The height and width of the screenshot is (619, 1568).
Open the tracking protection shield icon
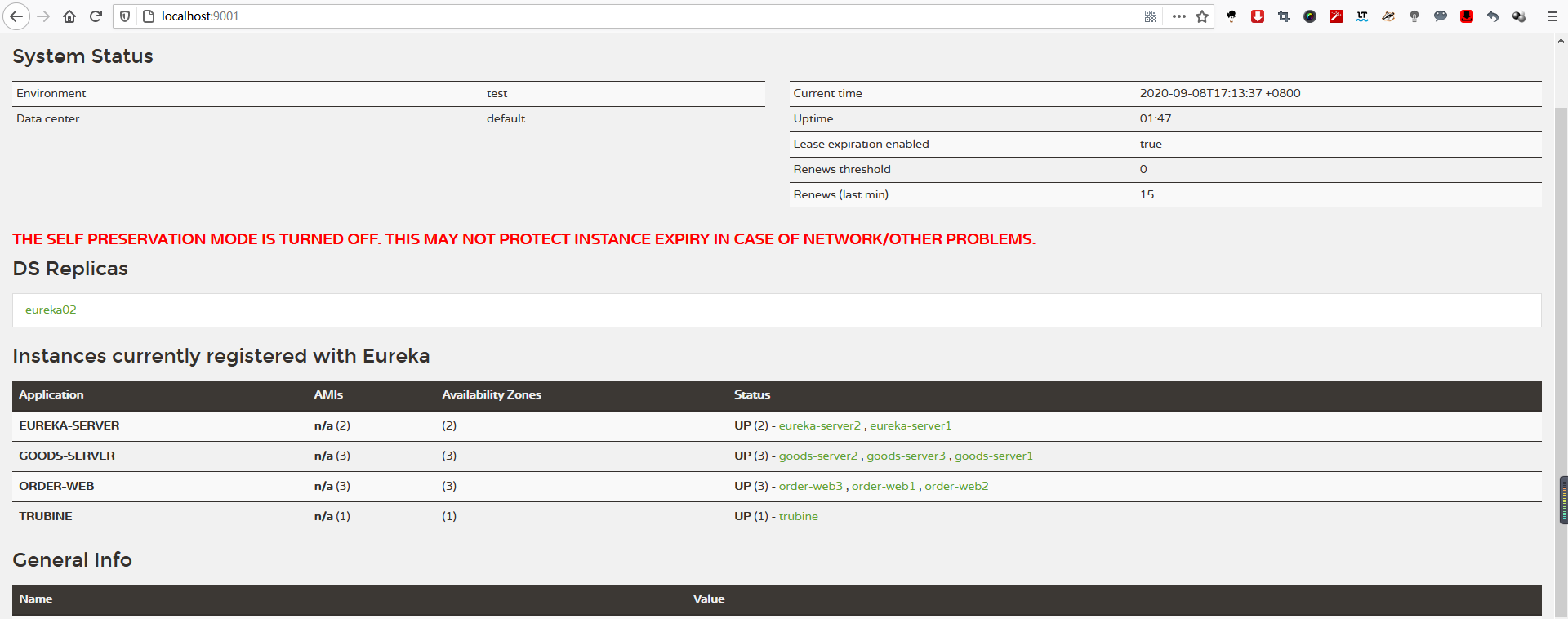[125, 16]
